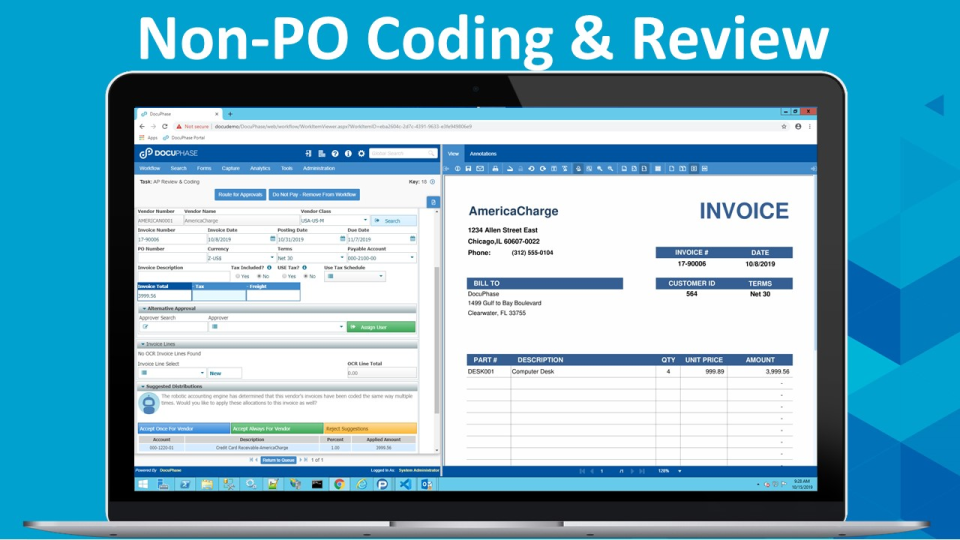Click the vendor Search button
Image resolution: width=960 pixels, height=540 pixels.
[394, 220]
